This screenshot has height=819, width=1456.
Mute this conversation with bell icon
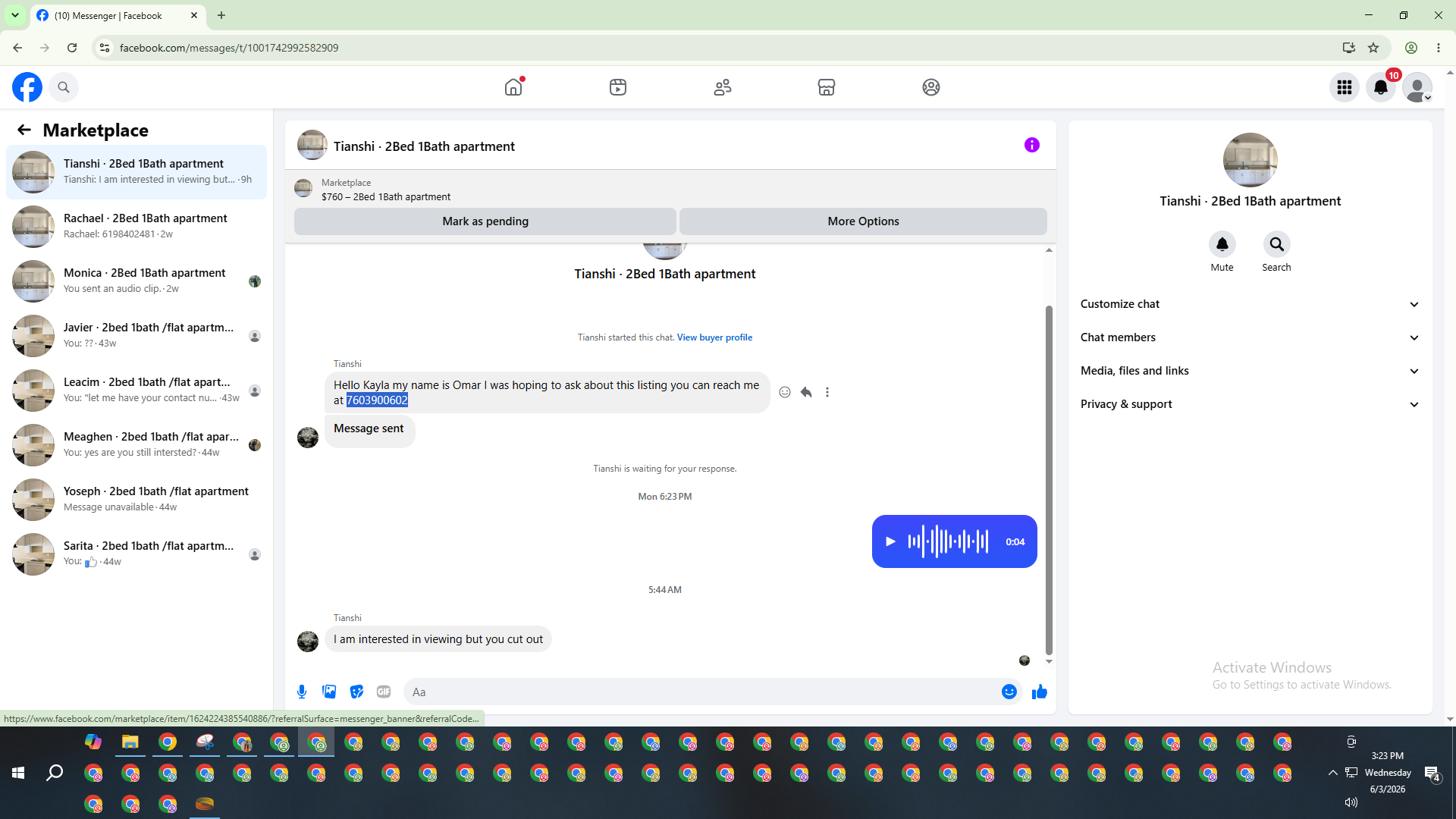tap(1222, 244)
